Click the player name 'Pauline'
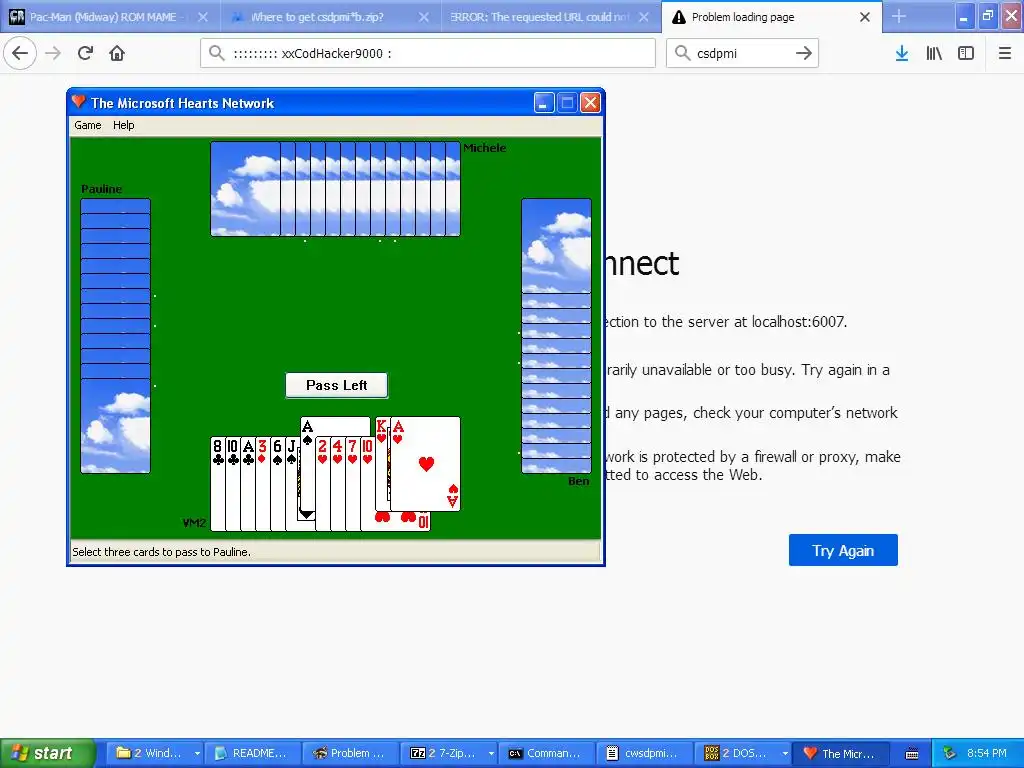Viewport: 1024px width, 768px height. pyautogui.click(x=101, y=189)
